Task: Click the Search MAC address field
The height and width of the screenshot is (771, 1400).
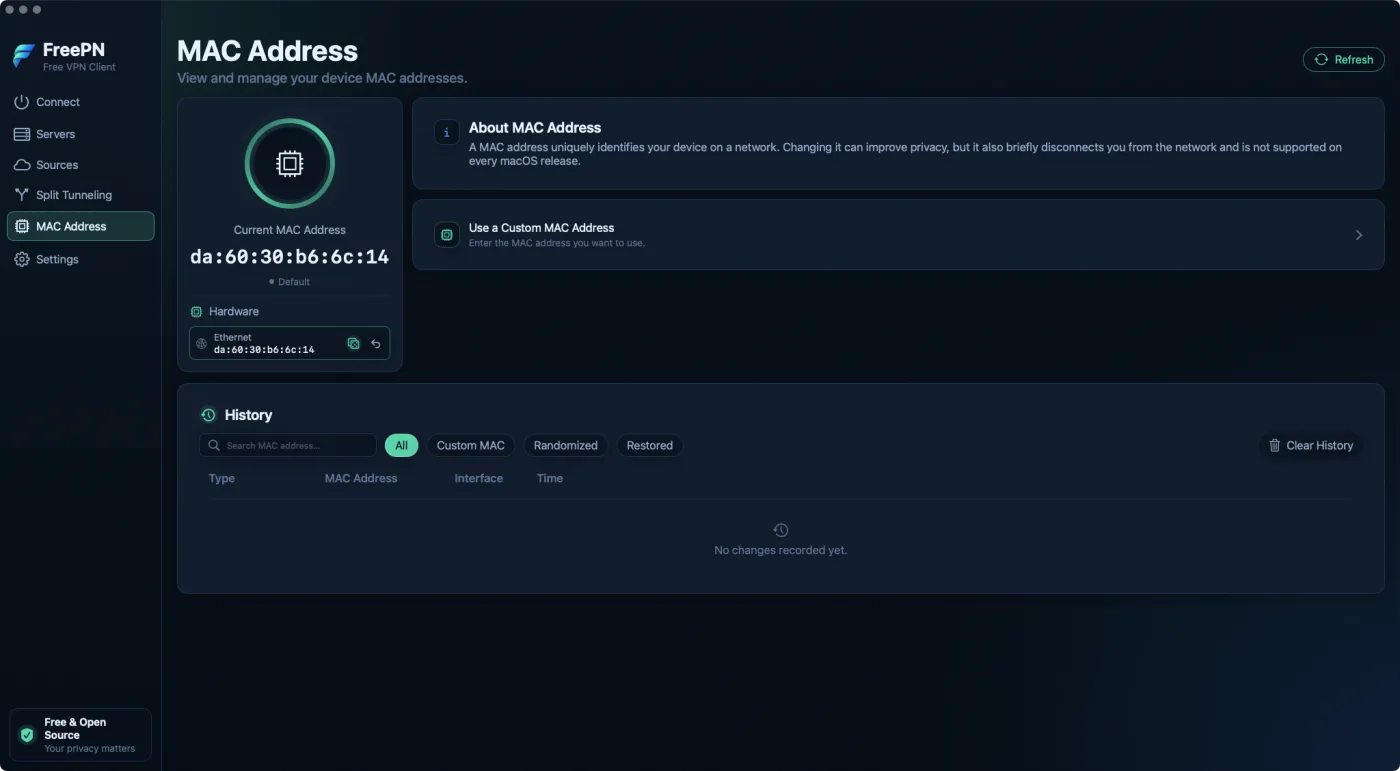Action: pyautogui.click(x=288, y=445)
